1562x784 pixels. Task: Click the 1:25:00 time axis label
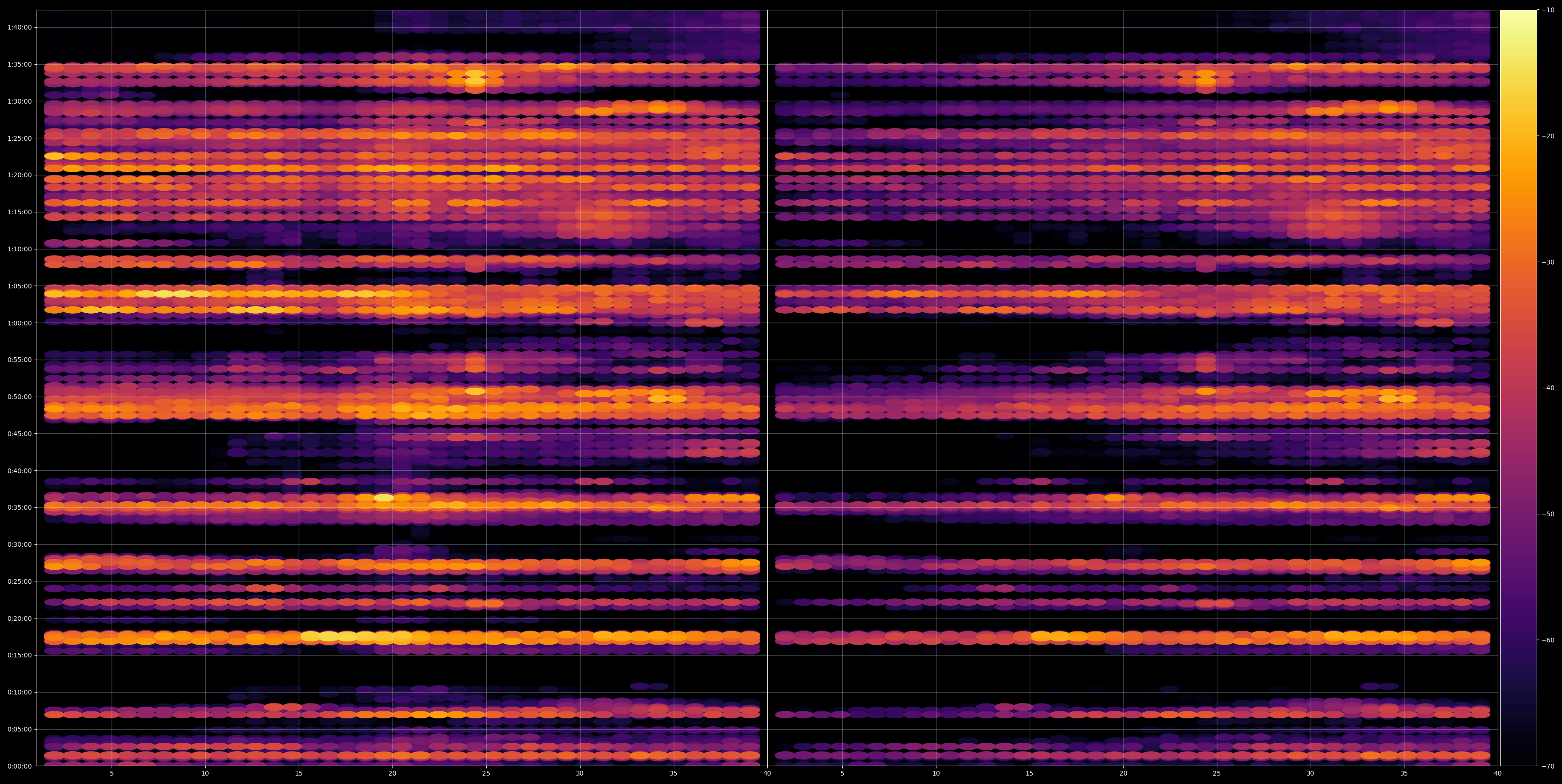click(19, 138)
